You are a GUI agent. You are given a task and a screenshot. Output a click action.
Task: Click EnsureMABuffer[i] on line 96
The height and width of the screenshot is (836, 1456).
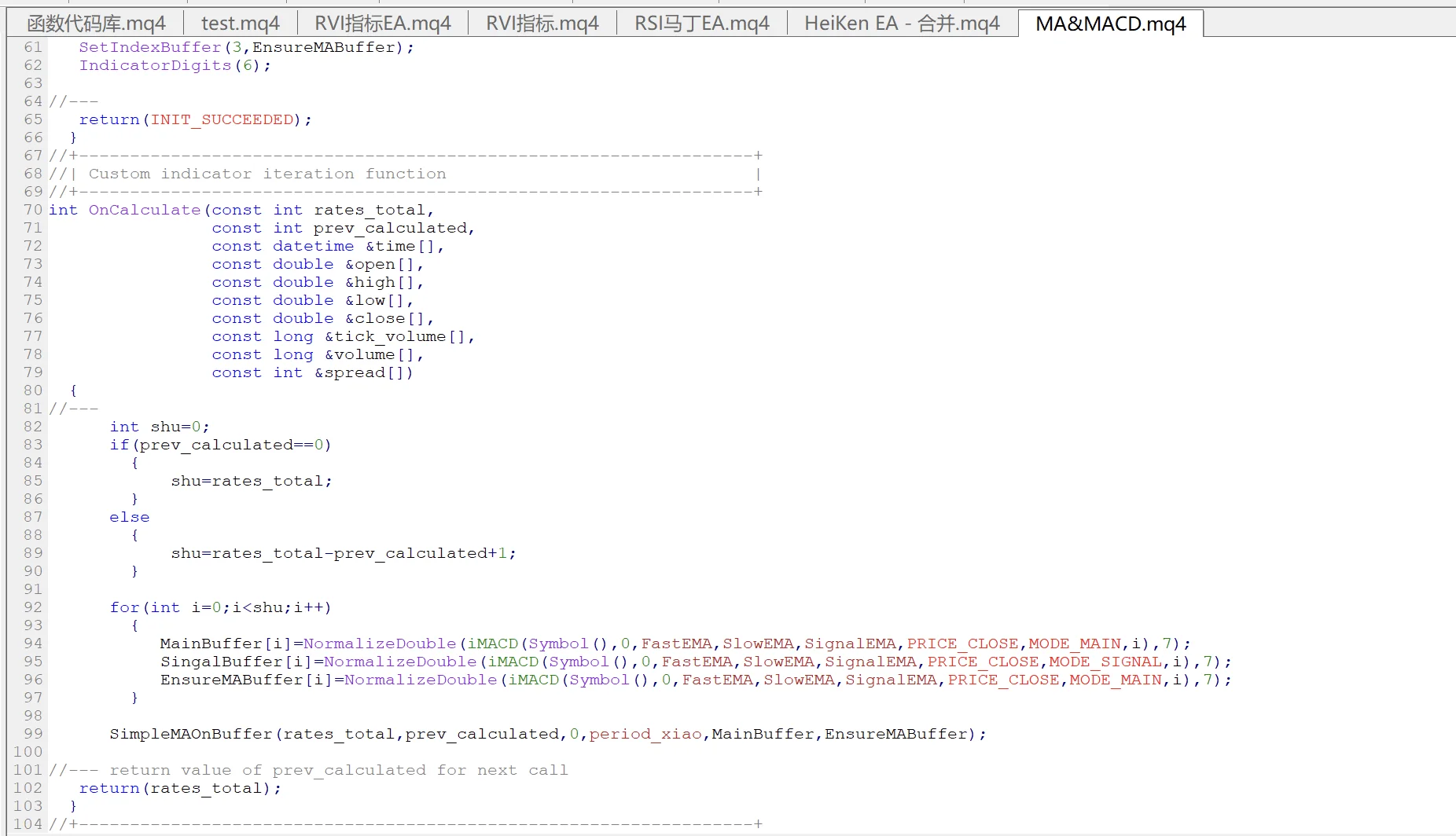point(247,680)
